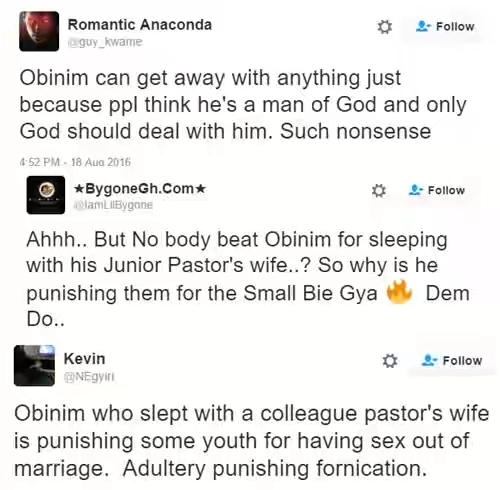Open Romantic Anaconda's profile picture
The image size is (500, 490).
pyautogui.click(x=39, y=31)
